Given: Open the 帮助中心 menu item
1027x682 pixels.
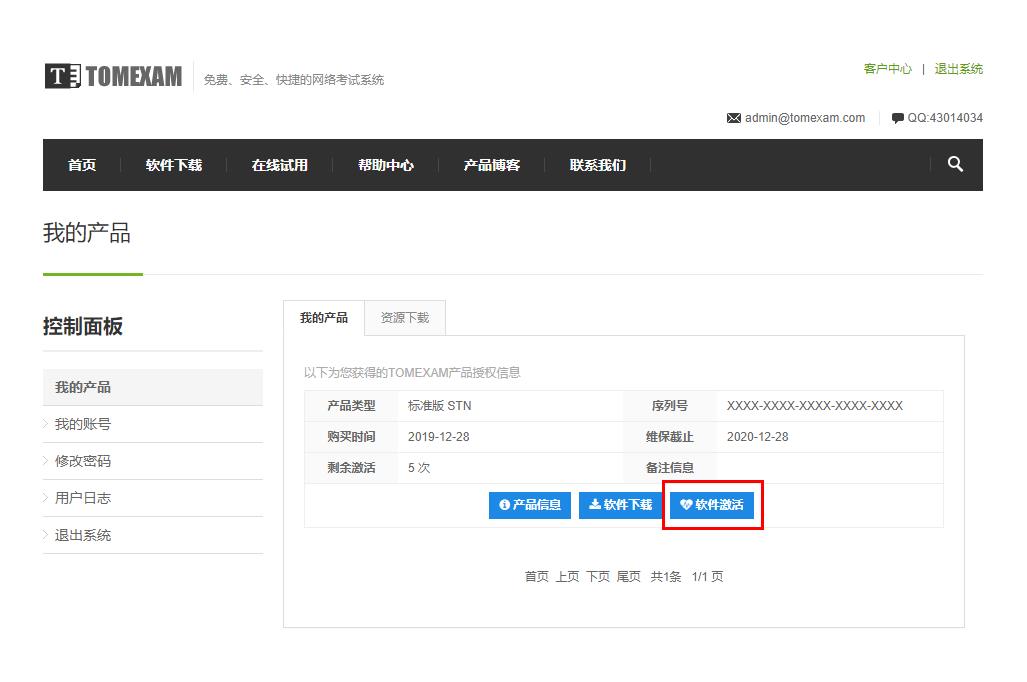Looking at the screenshot, I should 386,165.
